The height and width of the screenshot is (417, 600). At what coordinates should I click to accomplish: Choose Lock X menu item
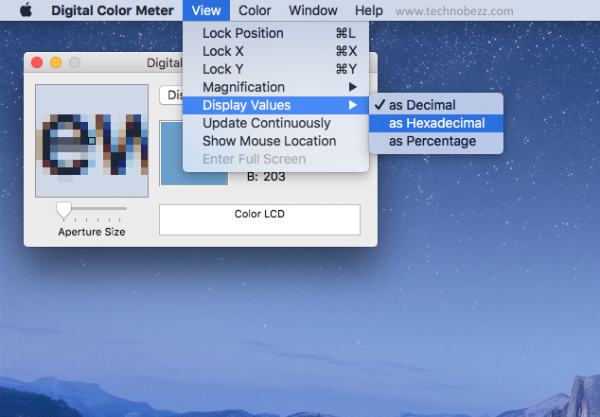(x=276, y=51)
